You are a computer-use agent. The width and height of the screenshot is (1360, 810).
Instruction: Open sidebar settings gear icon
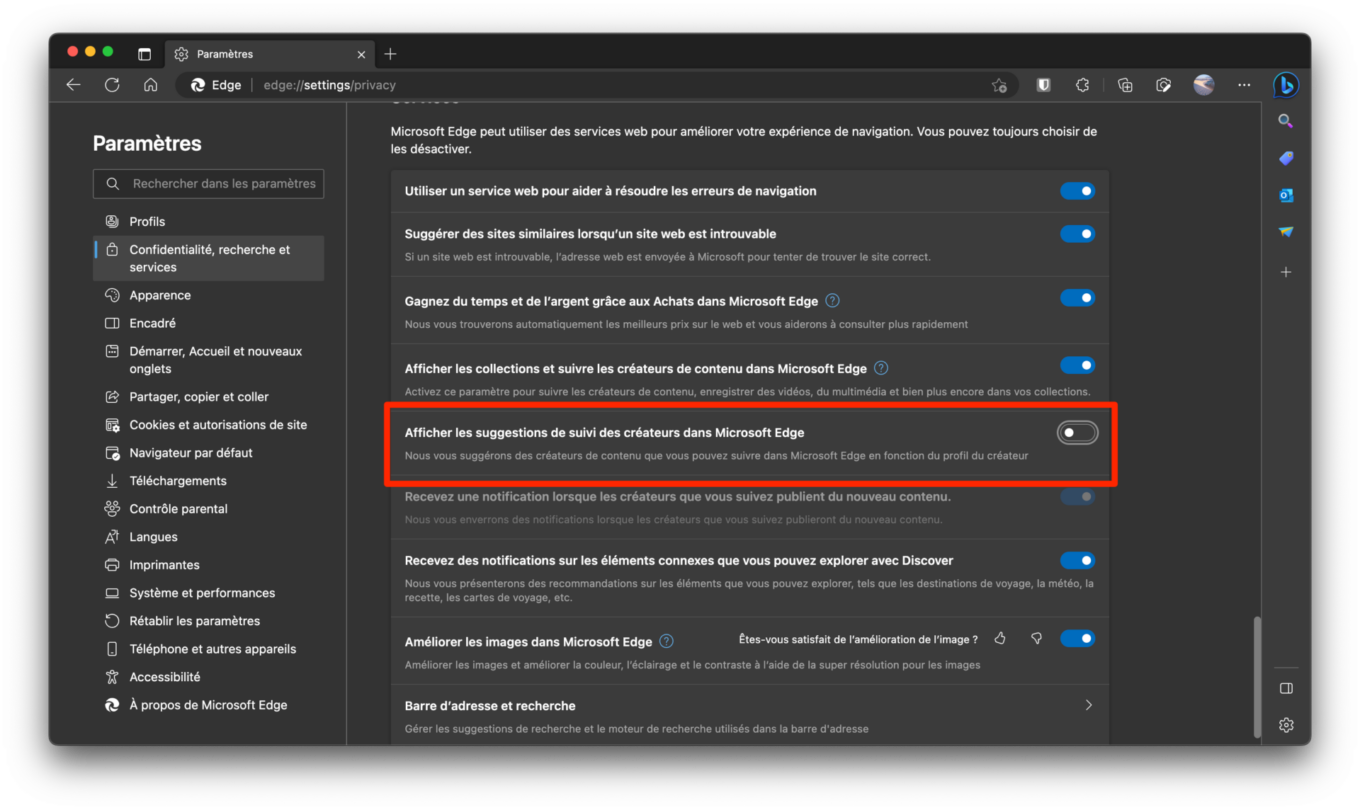[1286, 725]
